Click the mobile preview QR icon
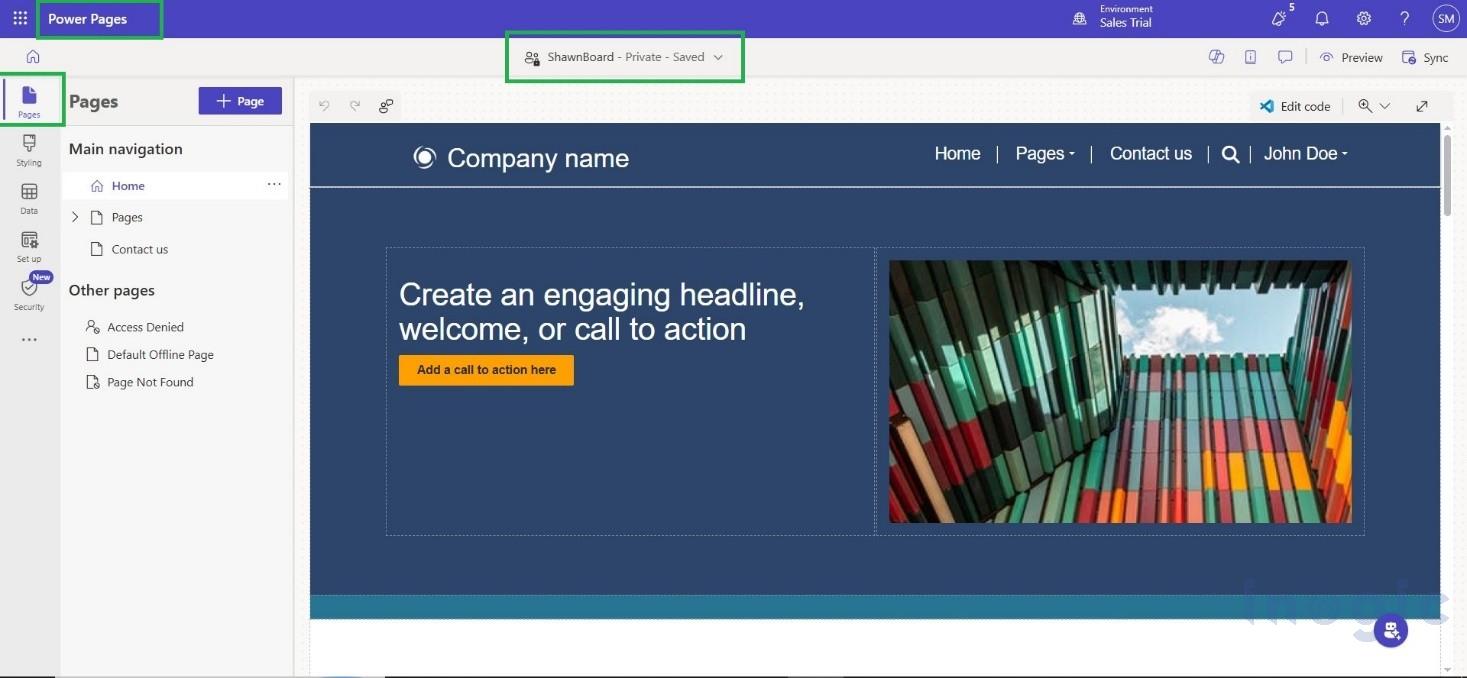This screenshot has width=1467, height=678. [x=1250, y=57]
